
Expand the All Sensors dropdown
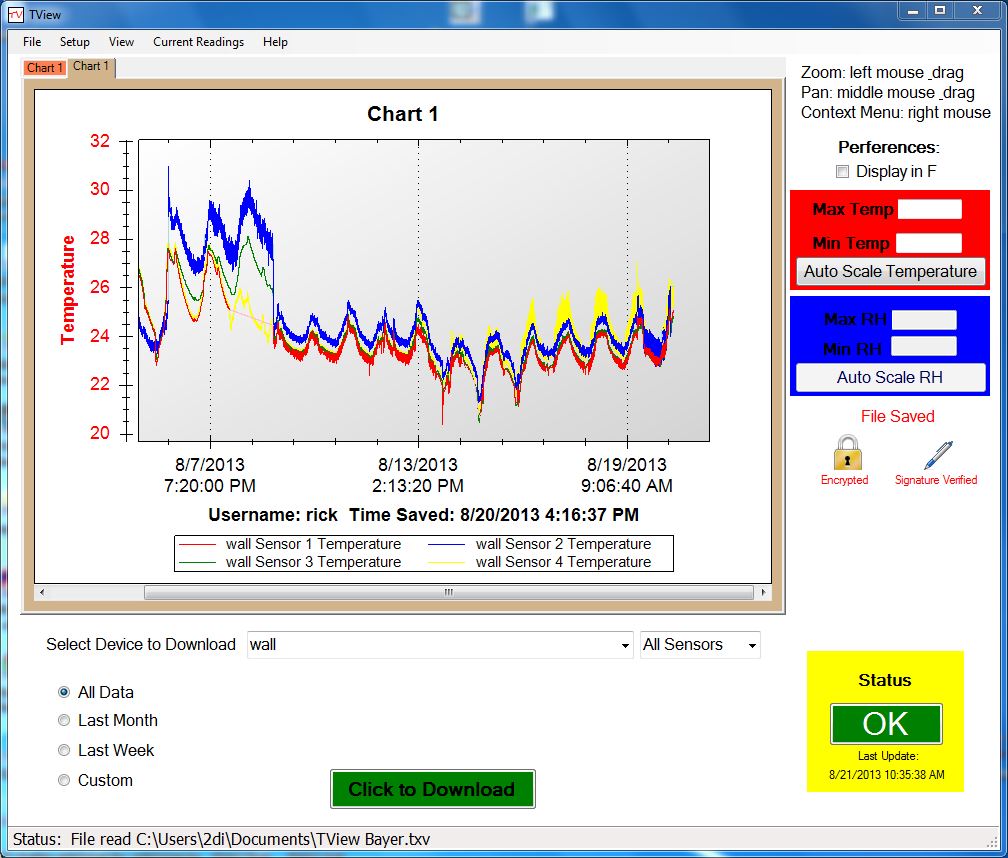pos(700,645)
